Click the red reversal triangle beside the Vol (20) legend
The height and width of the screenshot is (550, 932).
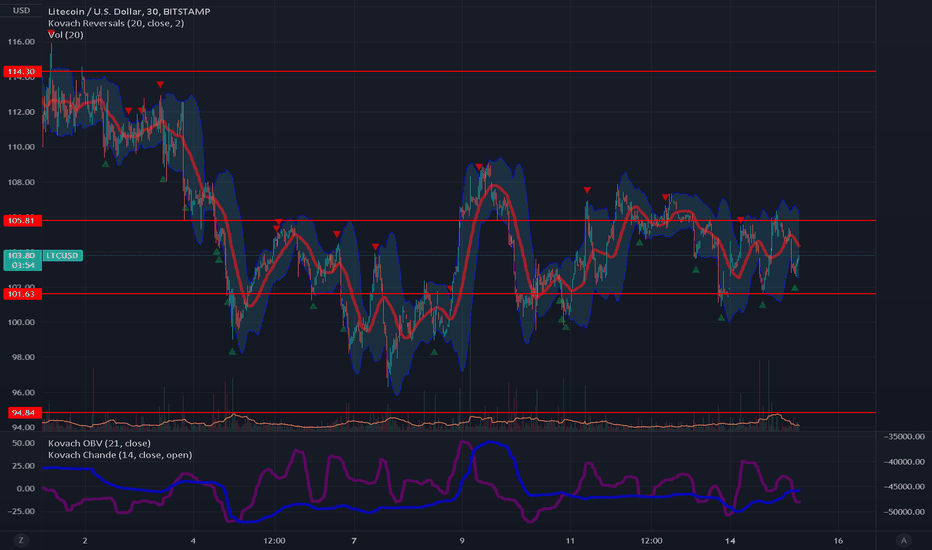point(51,33)
